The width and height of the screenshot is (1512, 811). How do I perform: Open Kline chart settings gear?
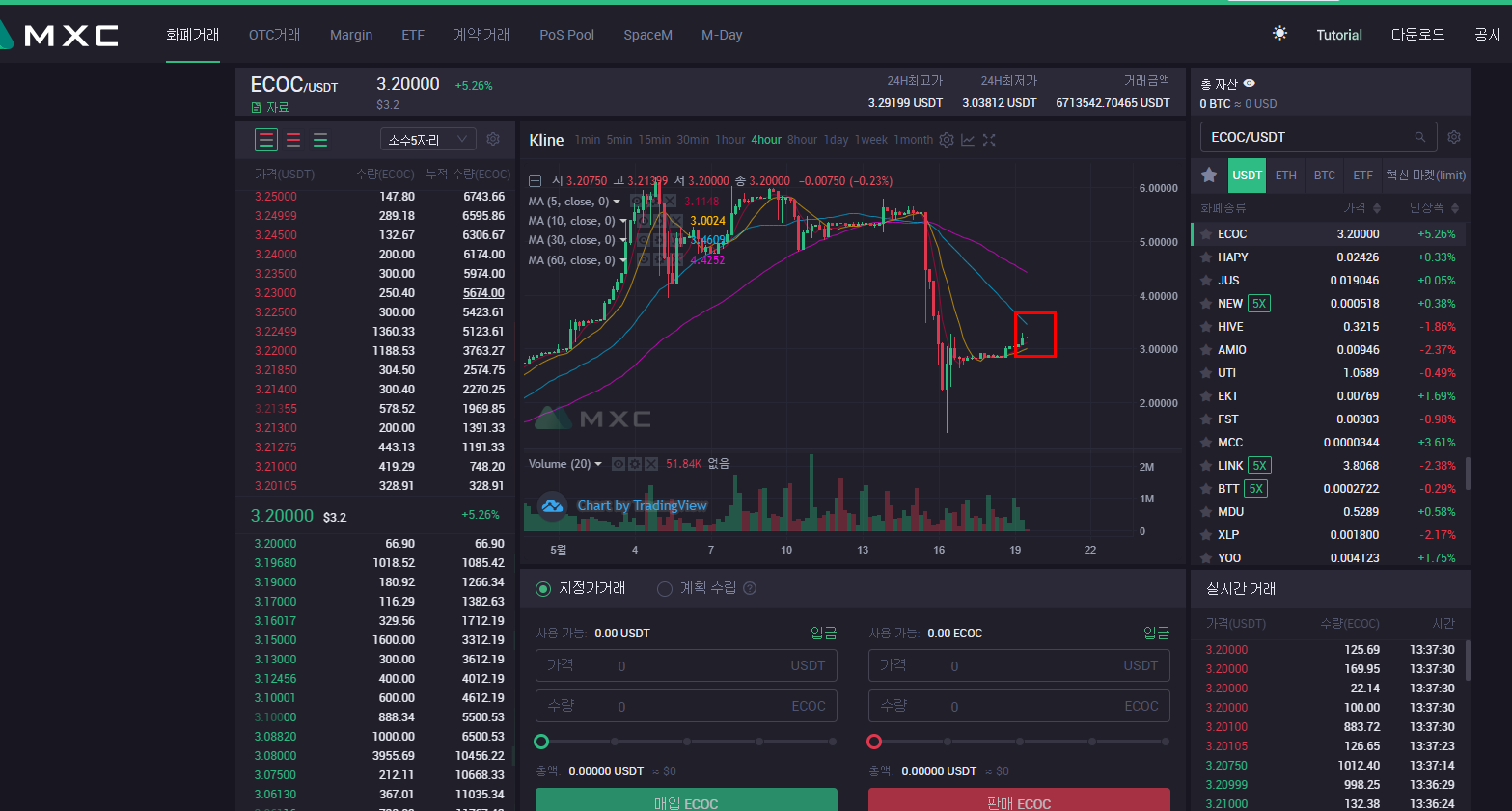[947, 140]
